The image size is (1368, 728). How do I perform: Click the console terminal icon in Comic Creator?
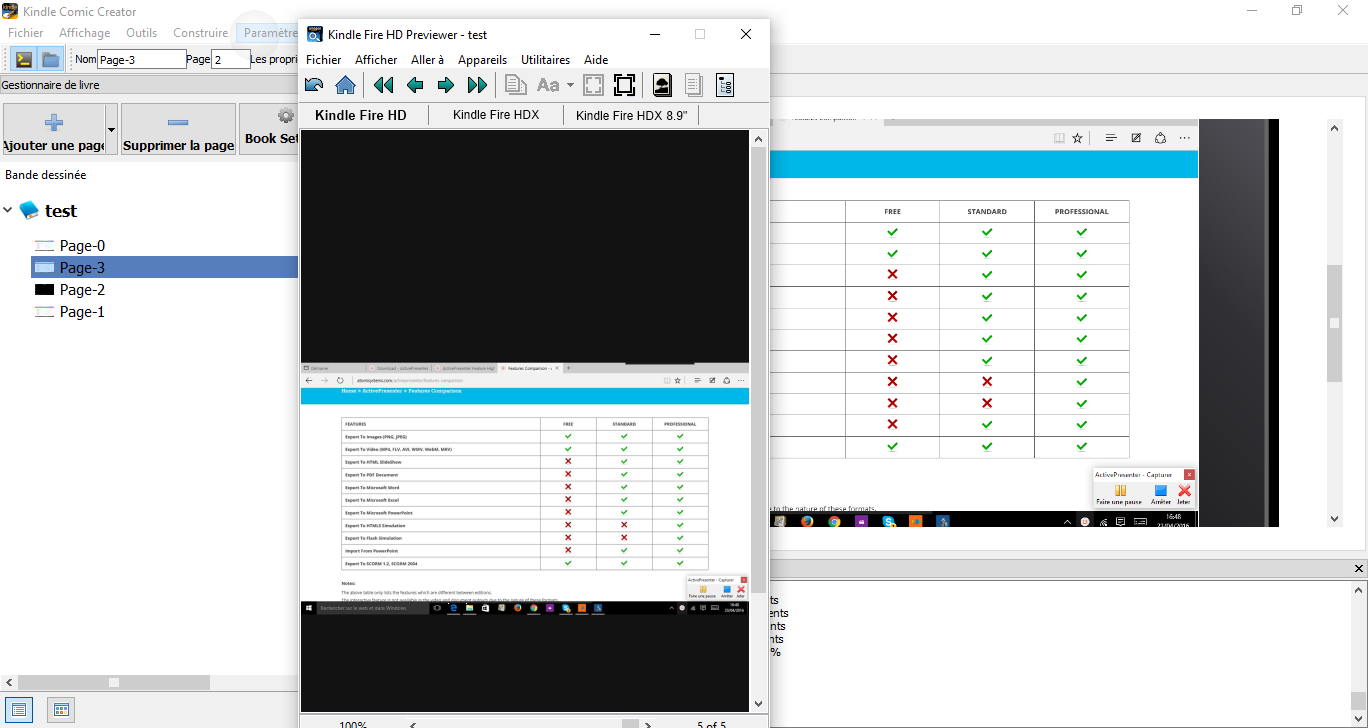click(23, 59)
